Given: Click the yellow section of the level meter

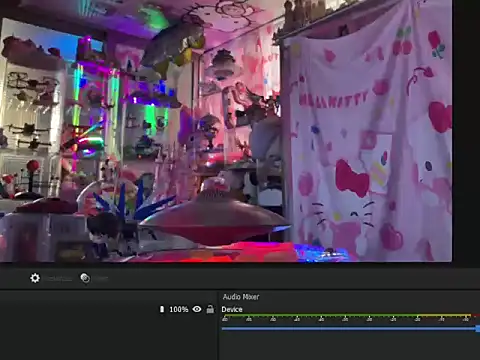Looking at the screenshot, I should pos(444,315).
